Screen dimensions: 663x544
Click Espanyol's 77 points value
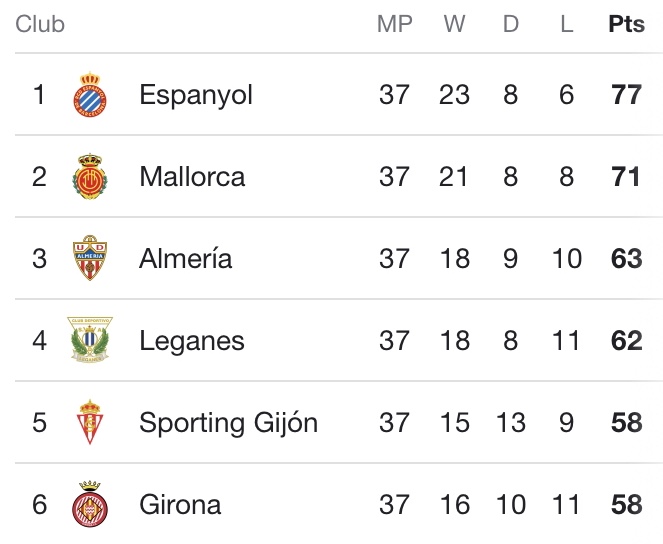click(627, 95)
